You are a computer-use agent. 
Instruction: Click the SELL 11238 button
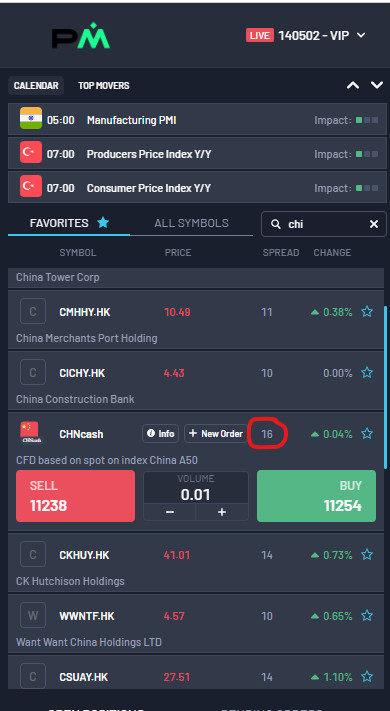[75, 496]
